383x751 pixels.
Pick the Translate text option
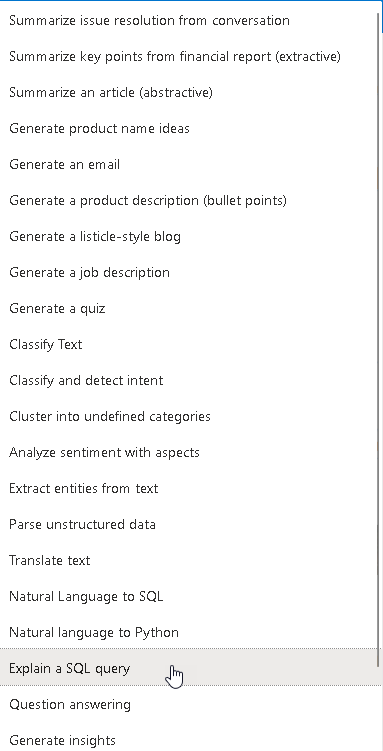[189, 560]
